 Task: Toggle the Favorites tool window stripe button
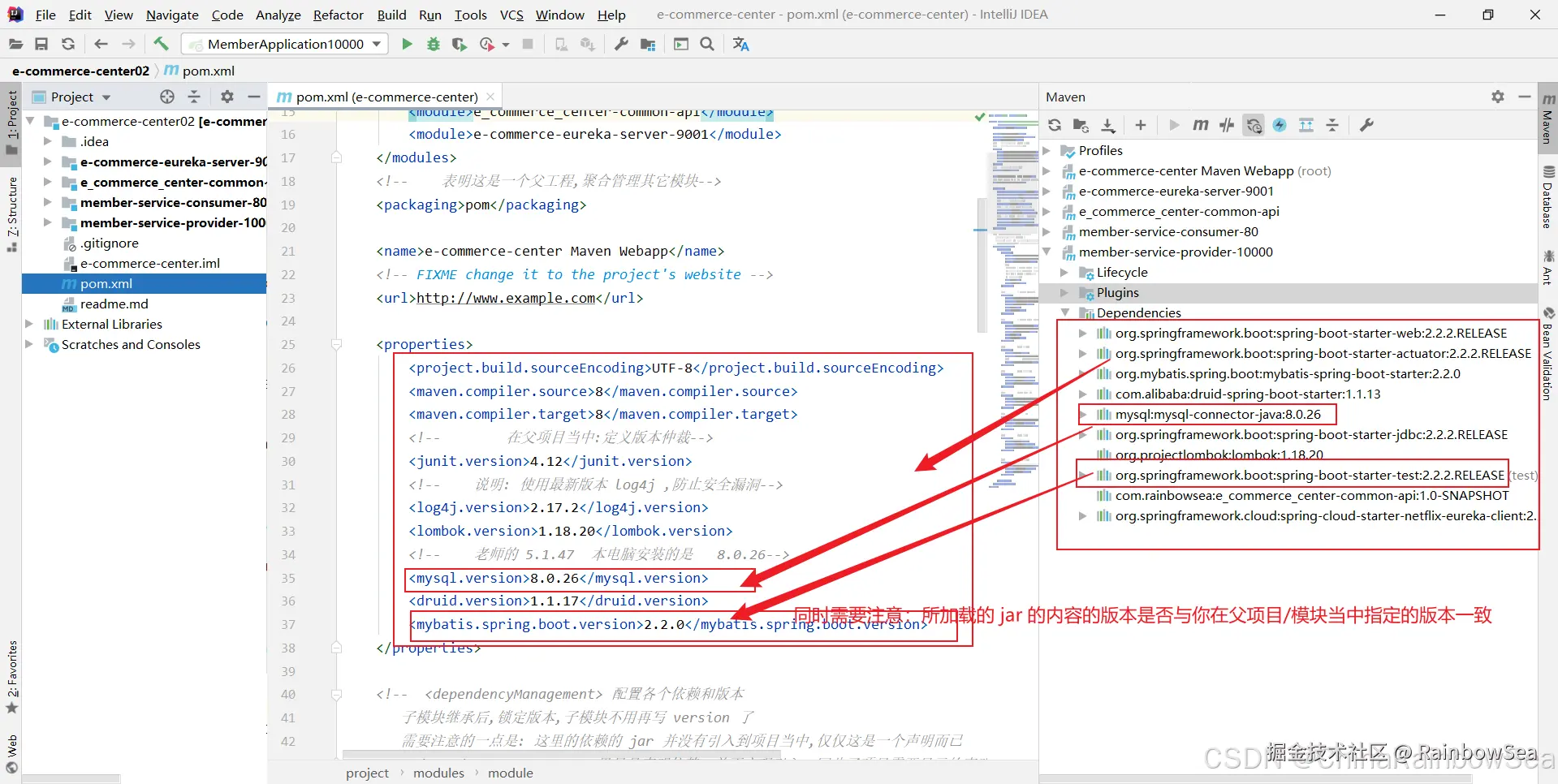[x=11, y=678]
